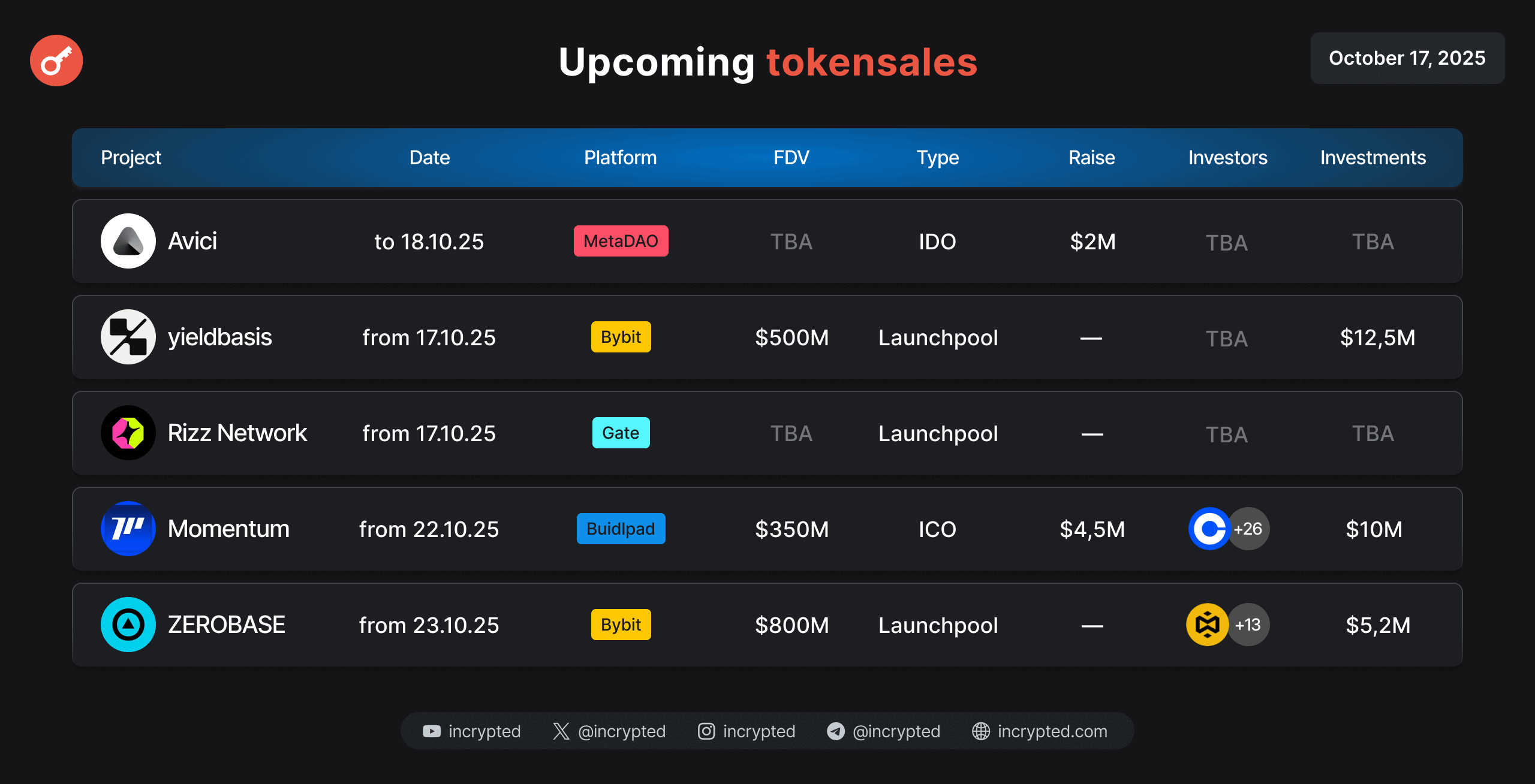Click the MetaDAO platform badge

click(x=621, y=241)
